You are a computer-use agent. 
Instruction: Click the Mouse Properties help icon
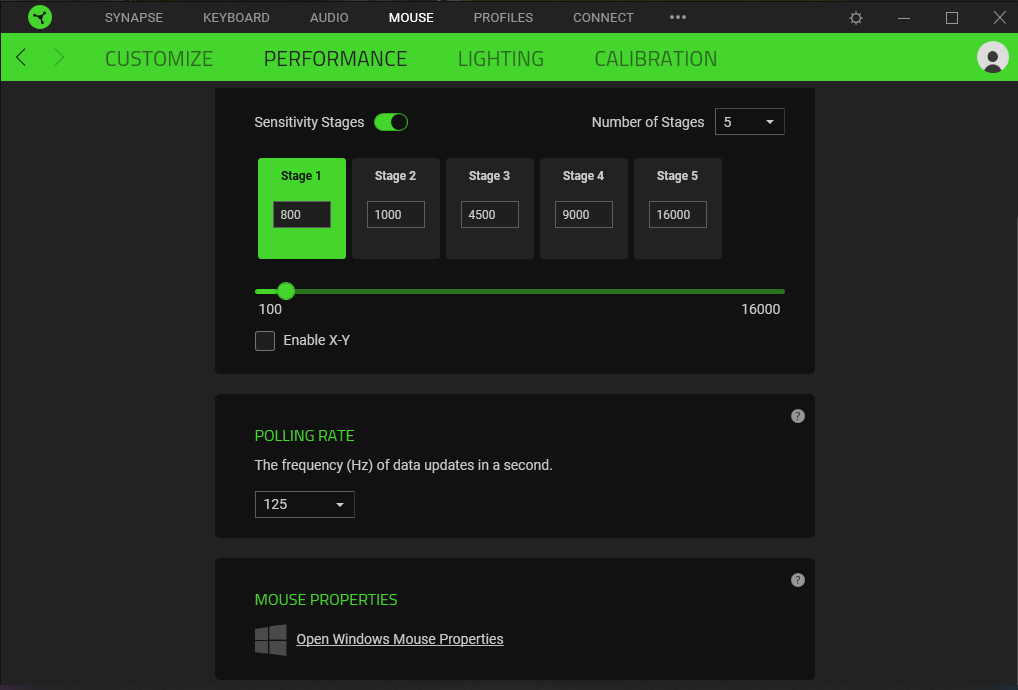point(797,580)
